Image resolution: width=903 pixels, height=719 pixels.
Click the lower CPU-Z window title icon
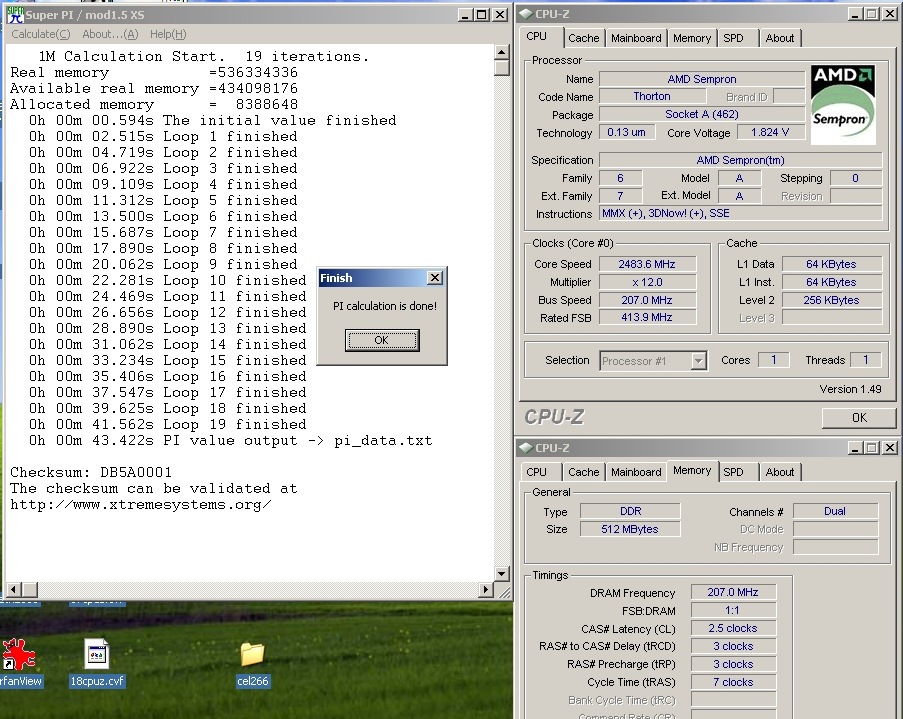pyautogui.click(x=526, y=448)
